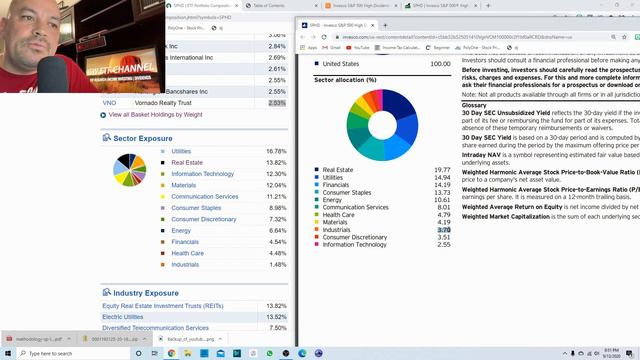The width and height of the screenshot is (640, 360).
Task: Open the Communication Services sector exposure link
Action: (204, 196)
